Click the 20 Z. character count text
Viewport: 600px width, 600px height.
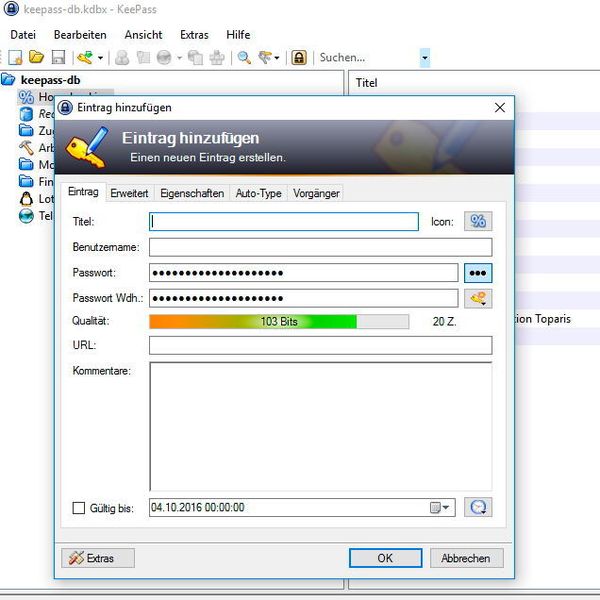coord(444,322)
